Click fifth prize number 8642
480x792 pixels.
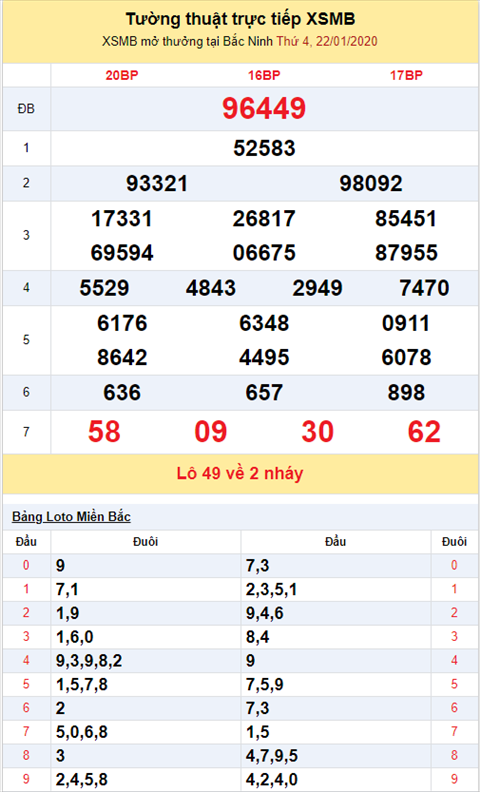(122, 358)
